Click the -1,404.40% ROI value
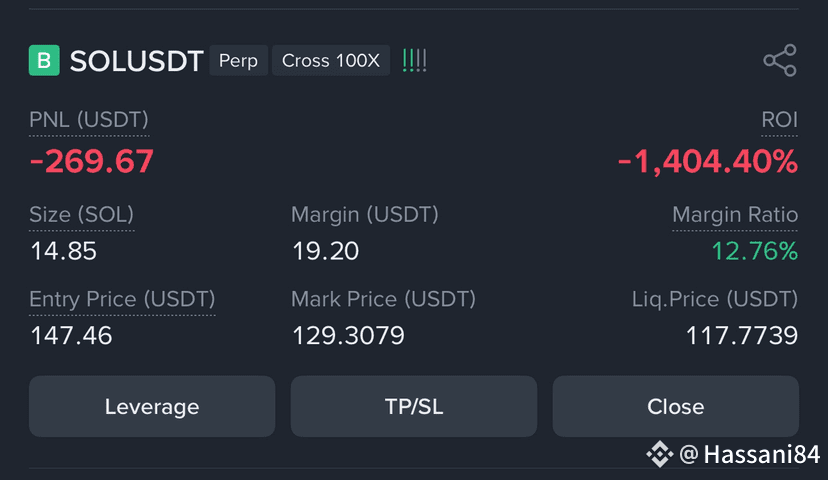This screenshot has width=828, height=480. [x=708, y=162]
